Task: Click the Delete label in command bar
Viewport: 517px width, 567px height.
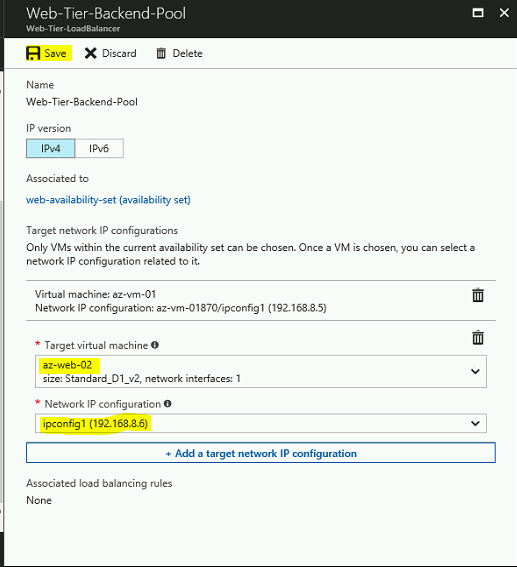Action: [x=187, y=54]
